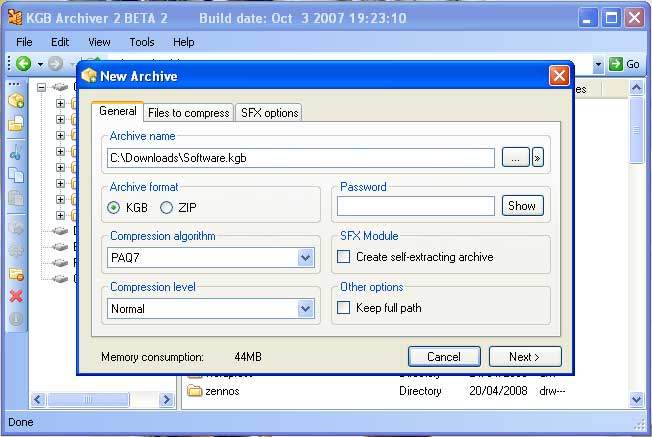Click inside the Archive name field

300,157
